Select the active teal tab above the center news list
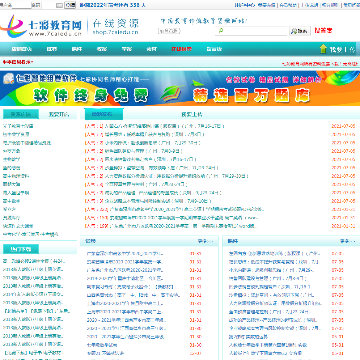Viewport: 360px width, 360px height. pyautogui.click(x=104, y=114)
